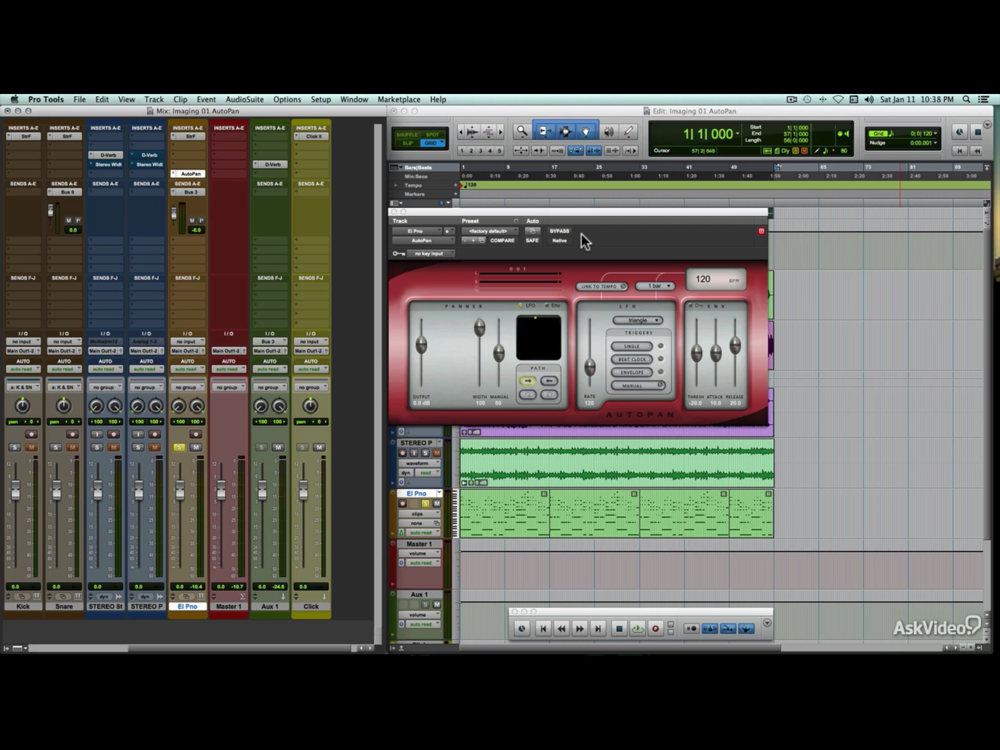
Task: Open the Setup menu
Action: [x=320, y=100]
